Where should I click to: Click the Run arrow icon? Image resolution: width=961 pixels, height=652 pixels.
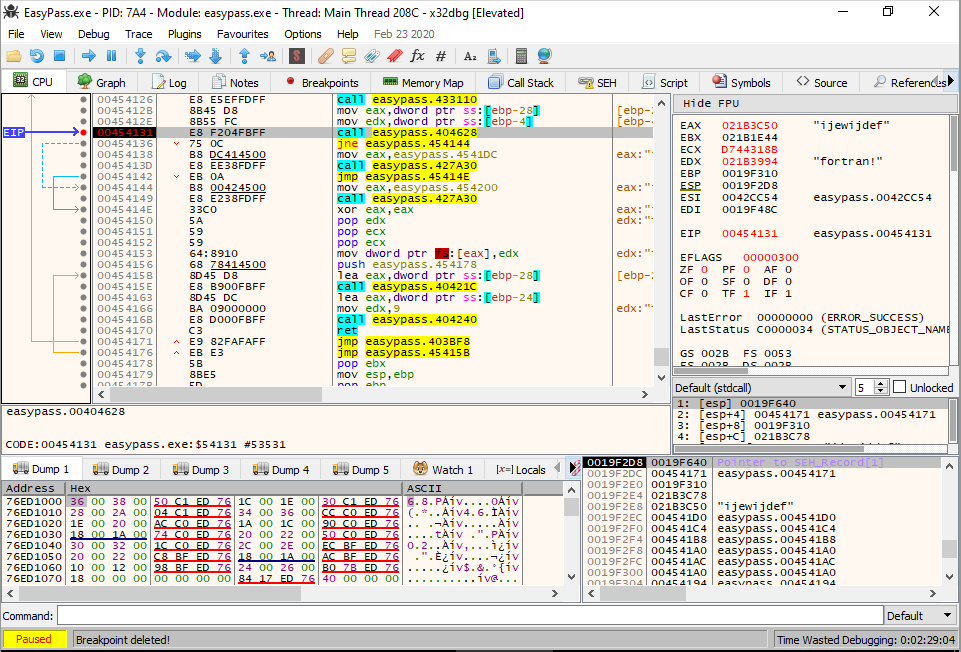[x=89, y=56]
